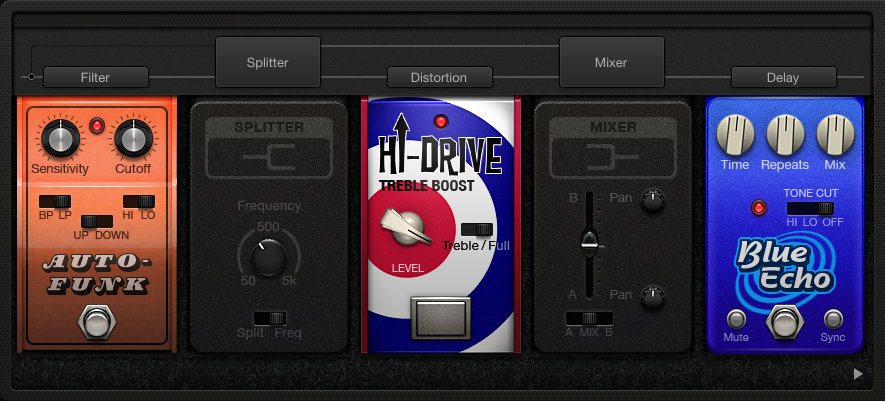Viewport: 886px width, 402px height.
Task: Click the red LED on Blue Echo
Action: pyautogui.click(x=759, y=208)
